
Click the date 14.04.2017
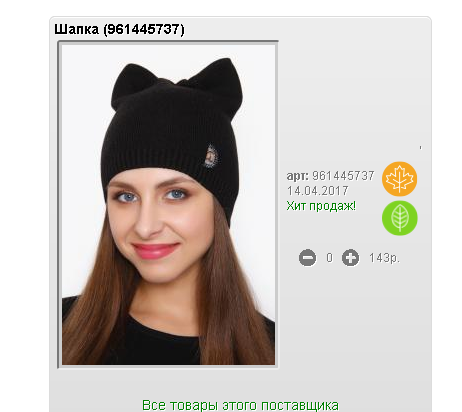(318, 191)
